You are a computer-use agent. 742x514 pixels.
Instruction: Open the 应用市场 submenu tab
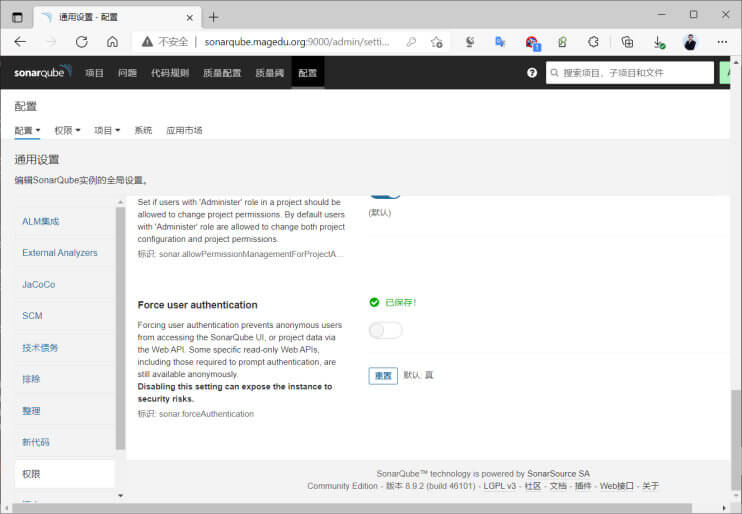click(184, 130)
